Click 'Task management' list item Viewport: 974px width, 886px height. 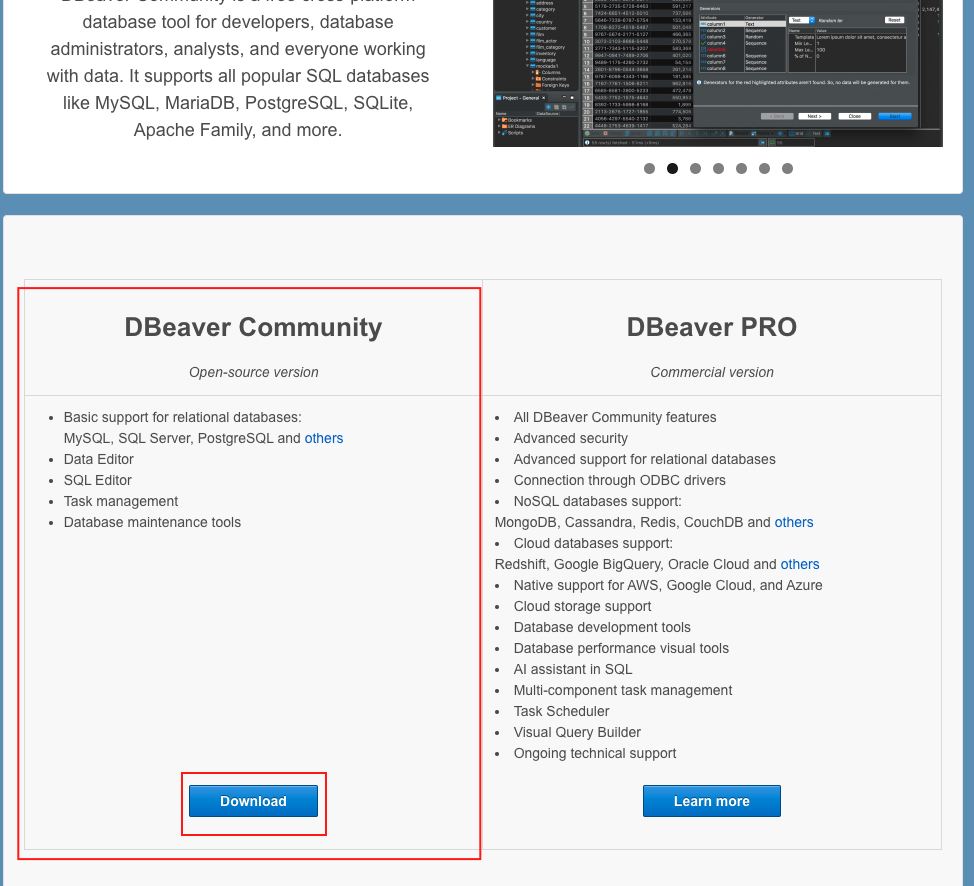point(121,501)
